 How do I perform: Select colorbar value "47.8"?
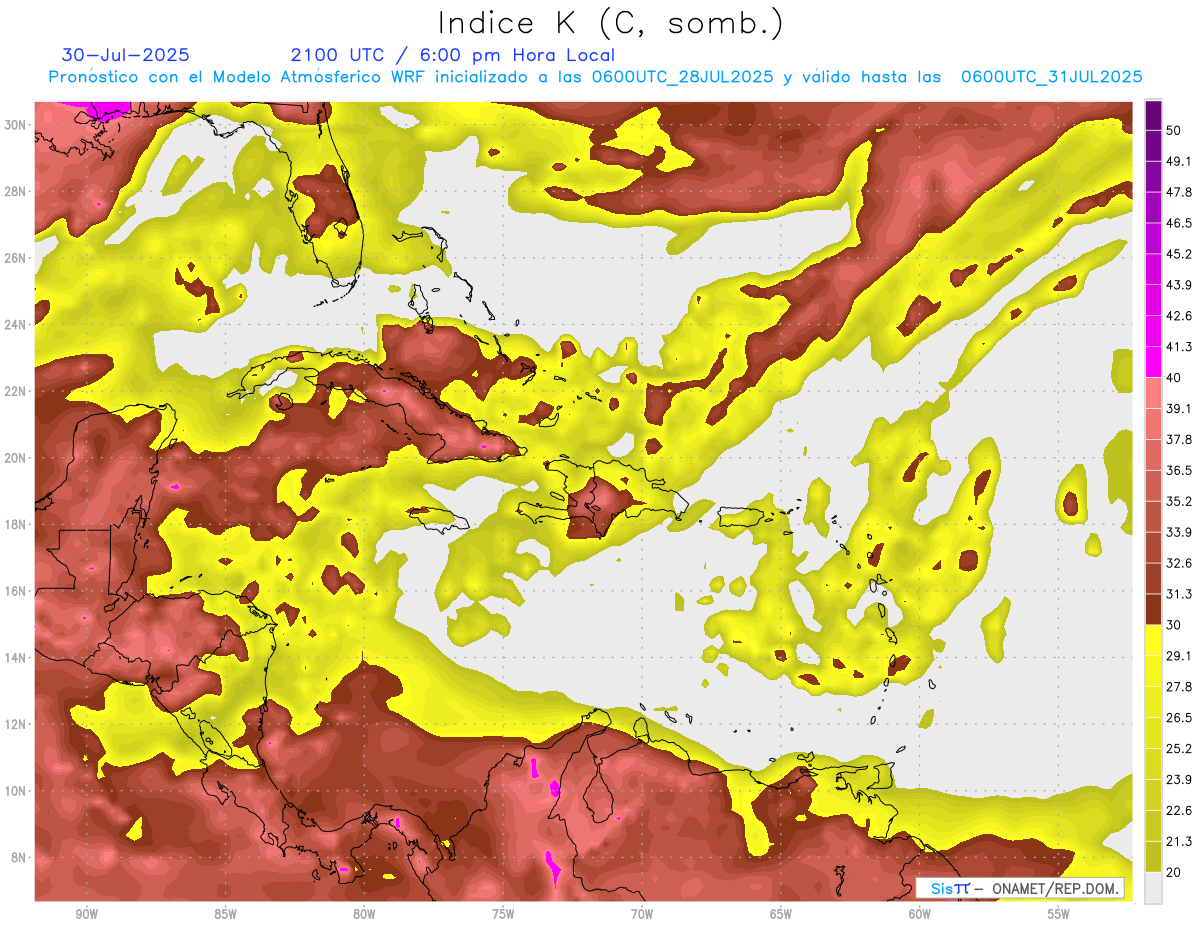[1178, 192]
